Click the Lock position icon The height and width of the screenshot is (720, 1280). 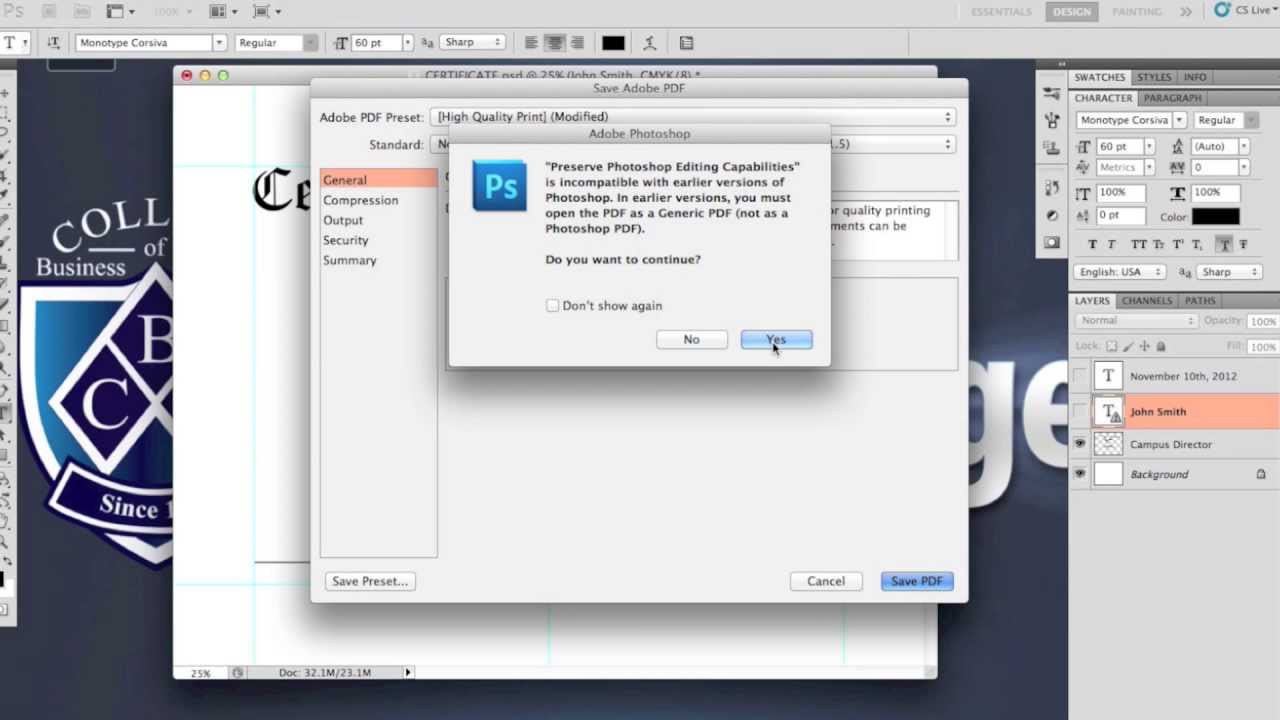(1144, 346)
